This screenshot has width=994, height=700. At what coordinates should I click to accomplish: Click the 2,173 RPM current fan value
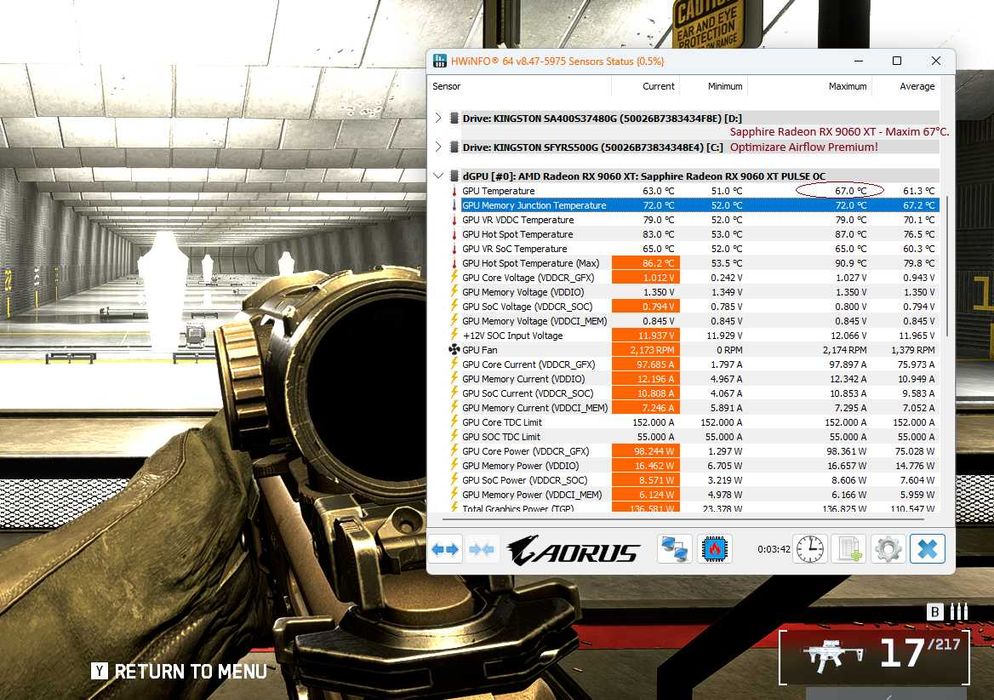[652, 350]
